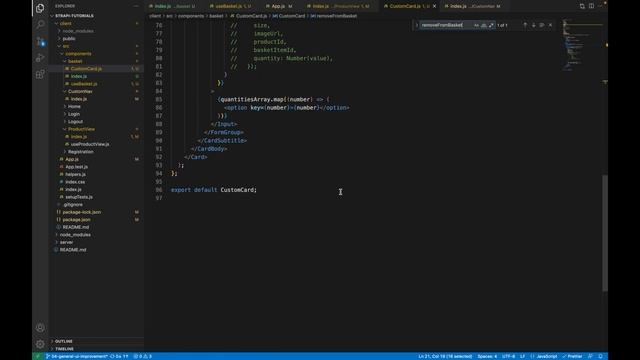The width and height of the screenshot is (640, 360).
Task: Open the Accounts menu icon
Action: 40,328
